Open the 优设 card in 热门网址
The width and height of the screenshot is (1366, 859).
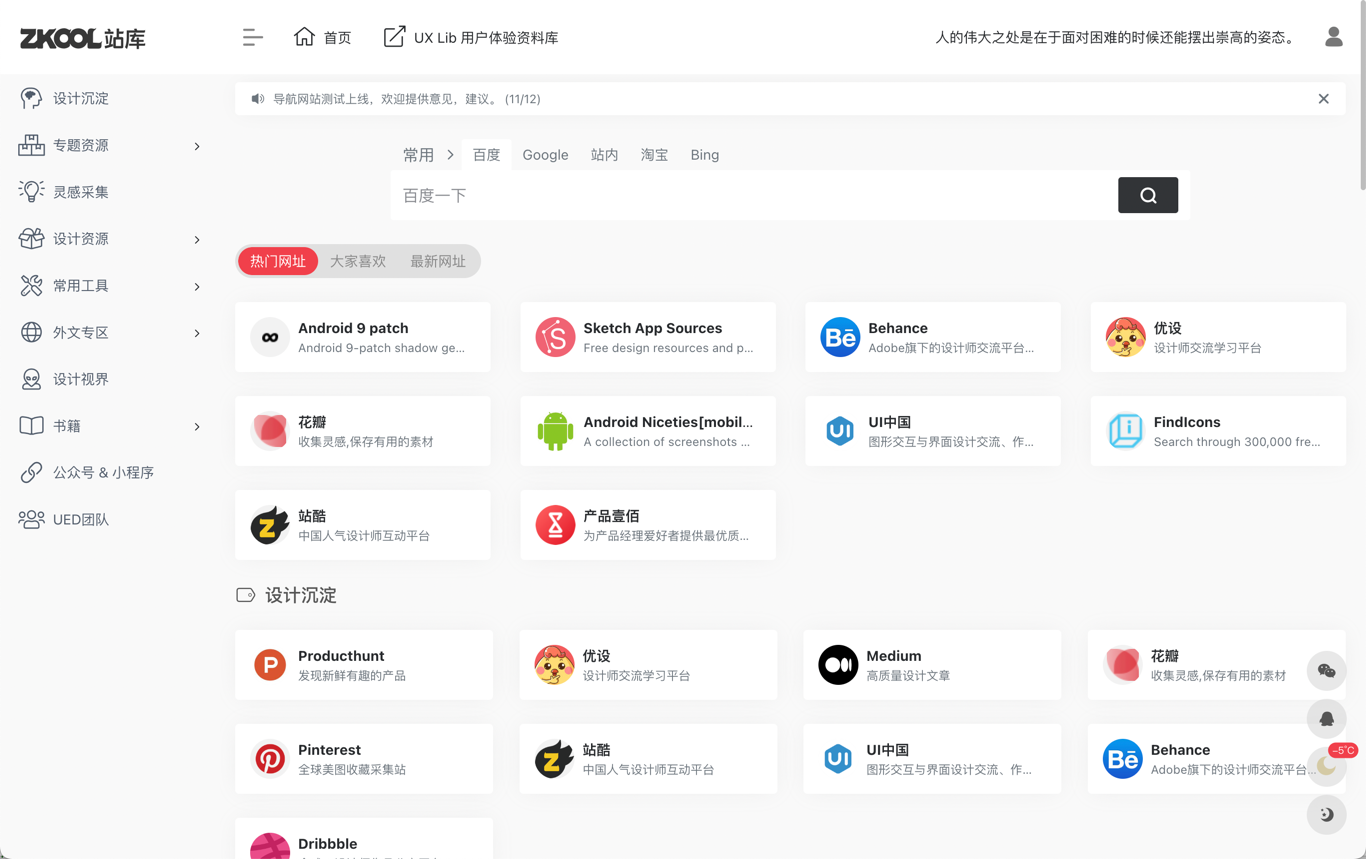tap(1218, 337)
